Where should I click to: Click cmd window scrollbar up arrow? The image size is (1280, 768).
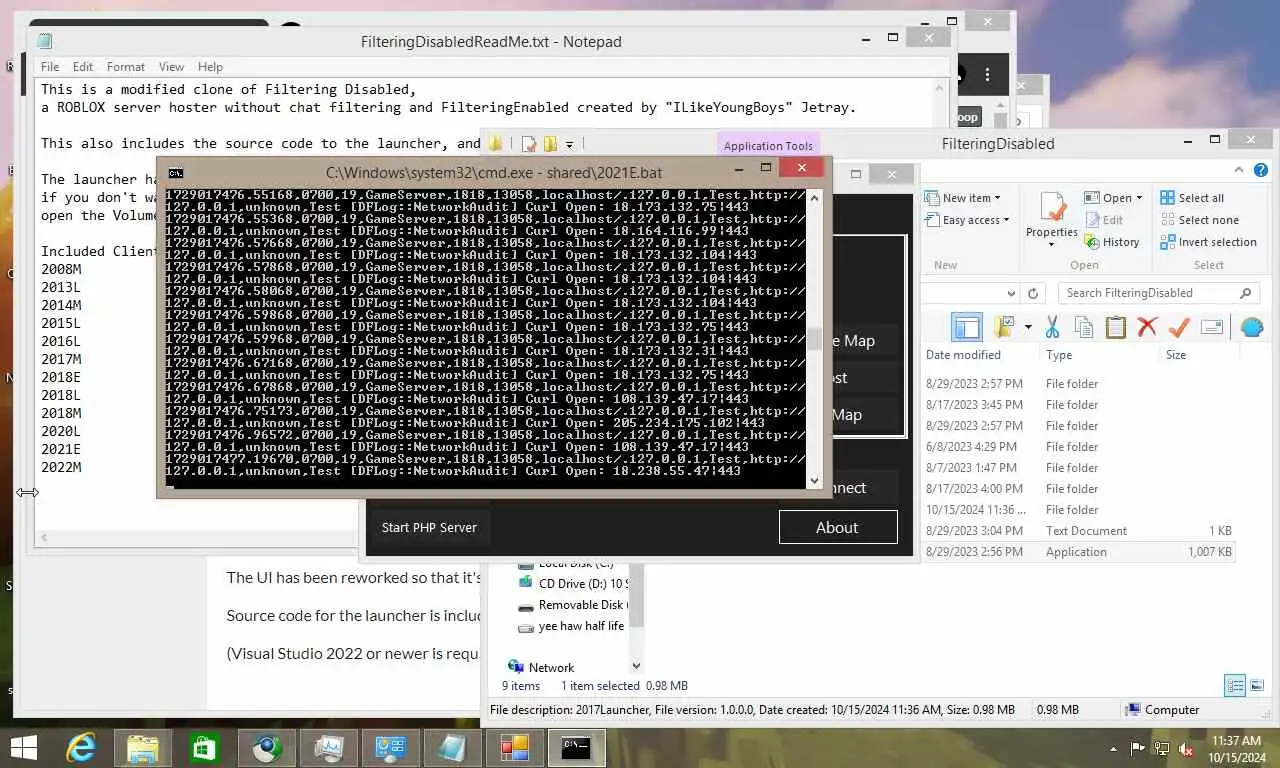click(815, 197)
